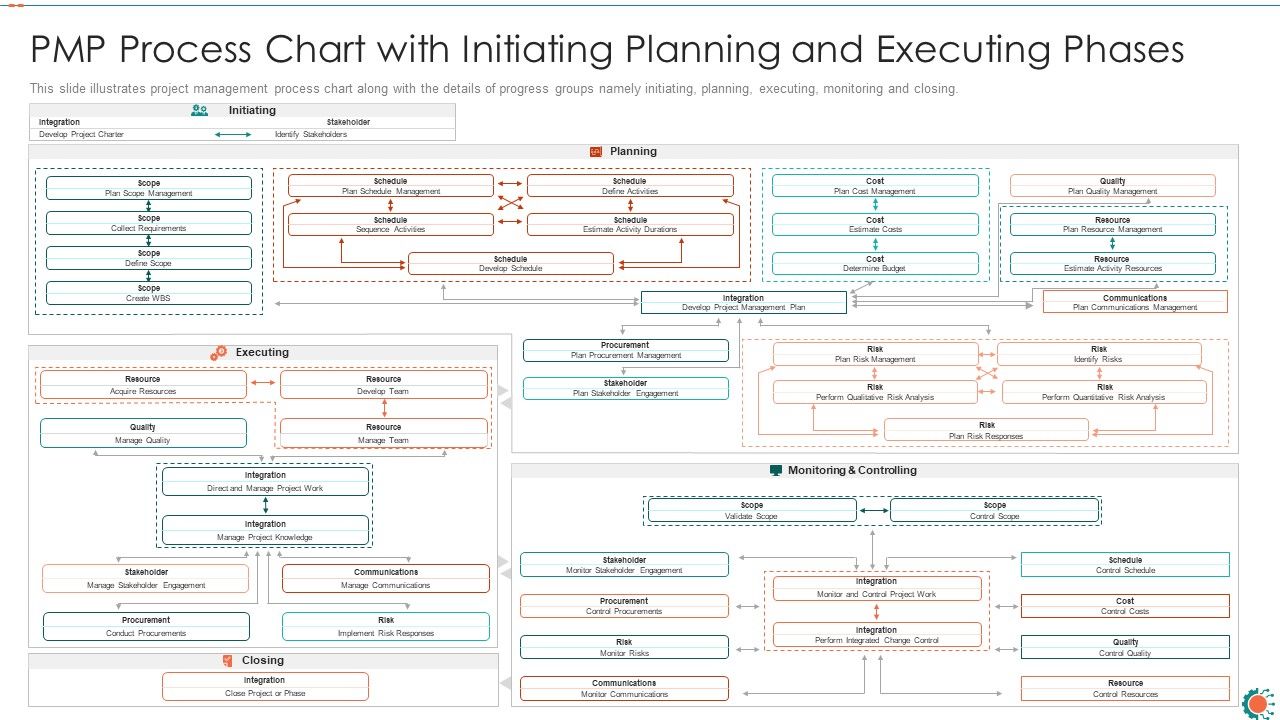
Task: Select the slide description subtitle text
Action: tap(494, 89)
